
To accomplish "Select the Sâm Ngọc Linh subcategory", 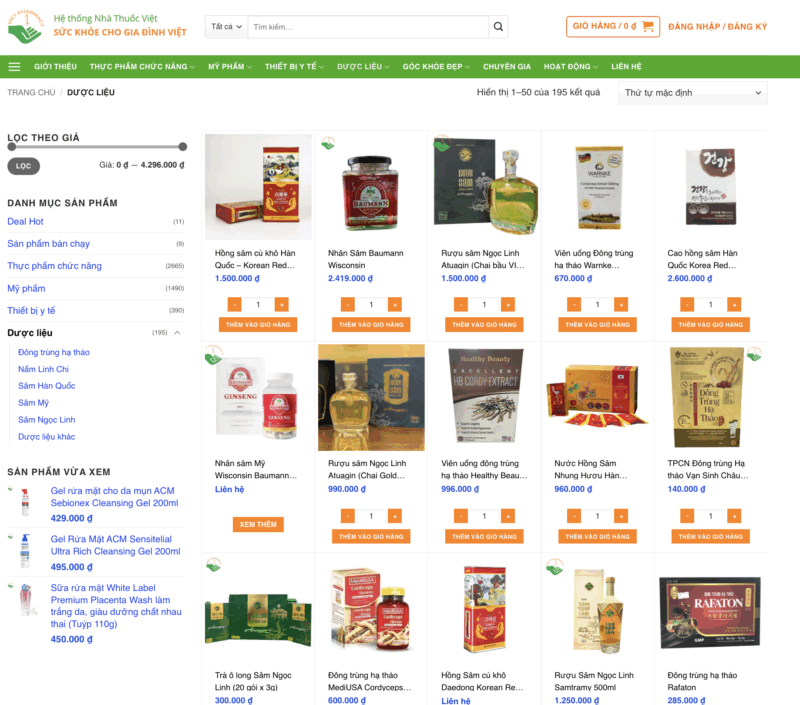I will (46, 419).
